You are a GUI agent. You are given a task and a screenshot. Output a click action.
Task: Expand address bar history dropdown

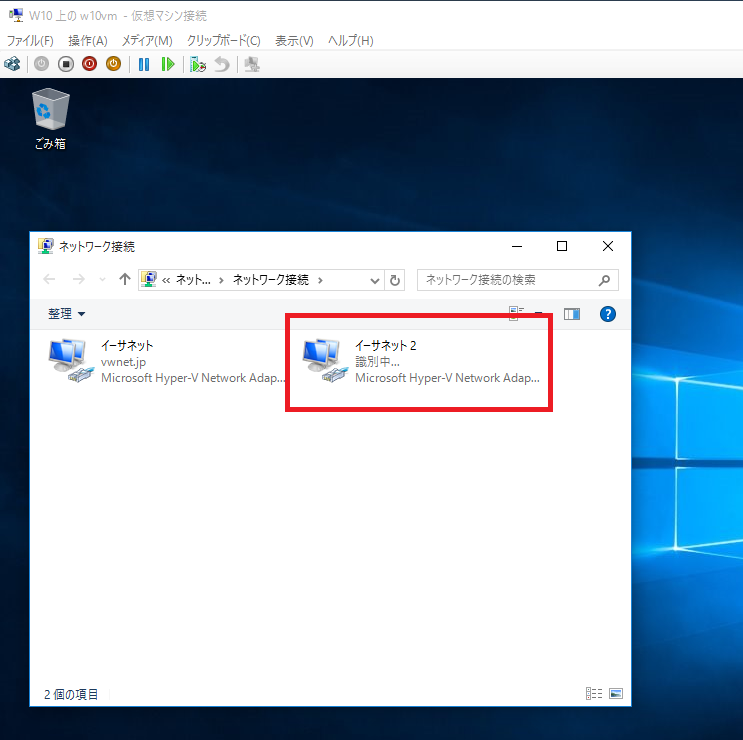coord(374,280)
